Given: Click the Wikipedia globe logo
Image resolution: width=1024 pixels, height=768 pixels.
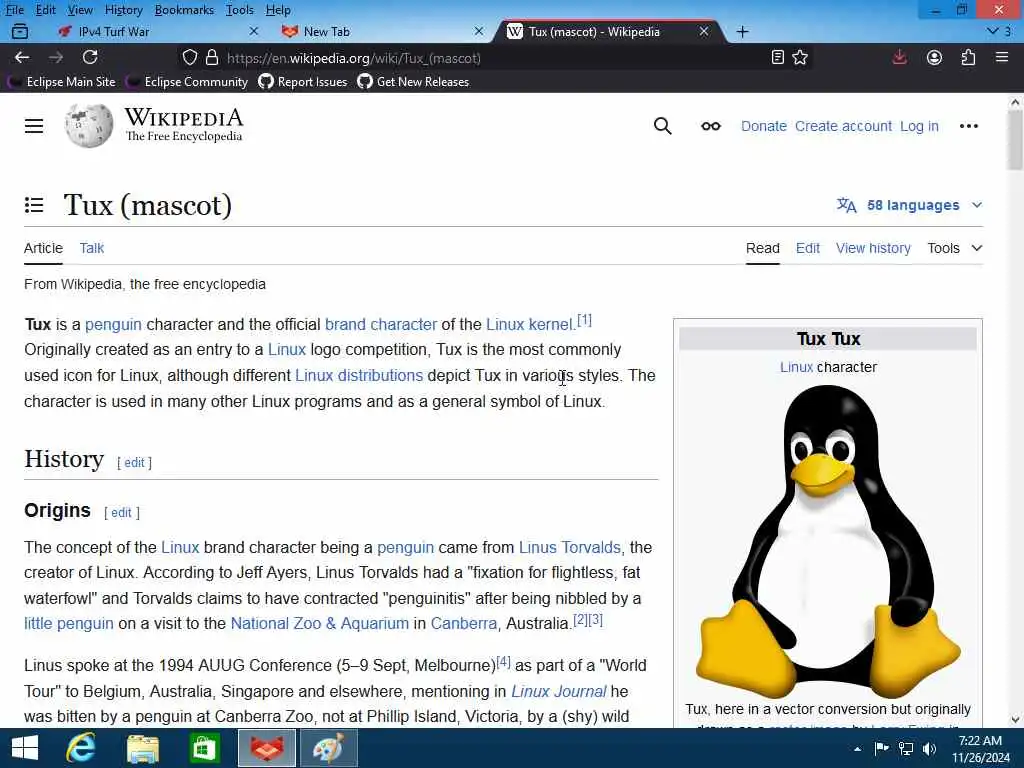Looking at the screenshot, I should click(x=89, y=126).
